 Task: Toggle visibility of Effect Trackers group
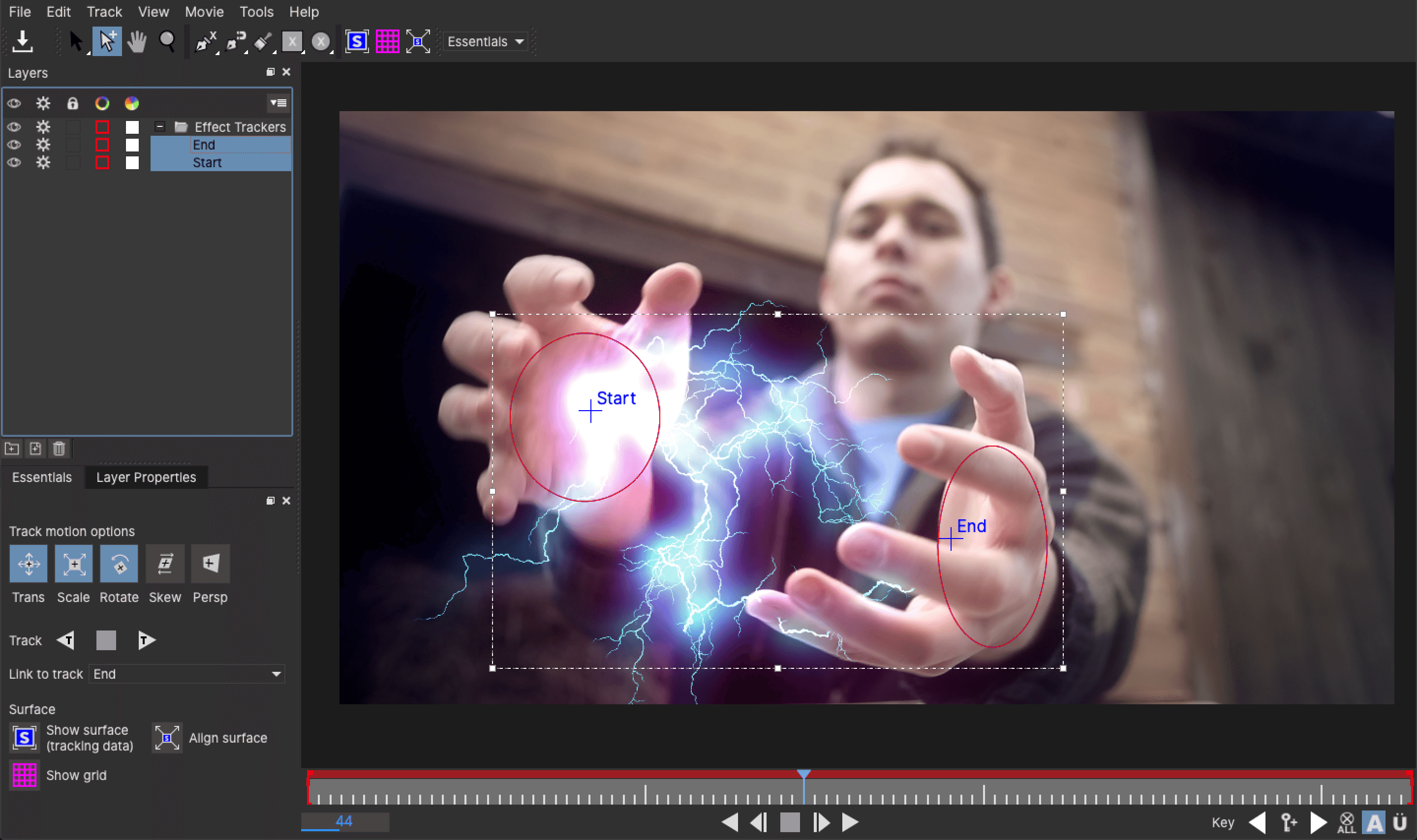click(14, 126)
